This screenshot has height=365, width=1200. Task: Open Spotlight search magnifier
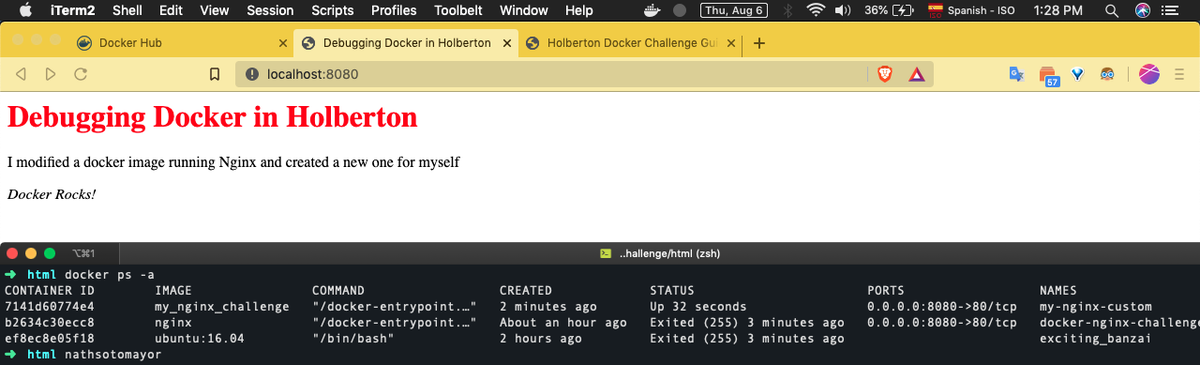[1111, 11]
